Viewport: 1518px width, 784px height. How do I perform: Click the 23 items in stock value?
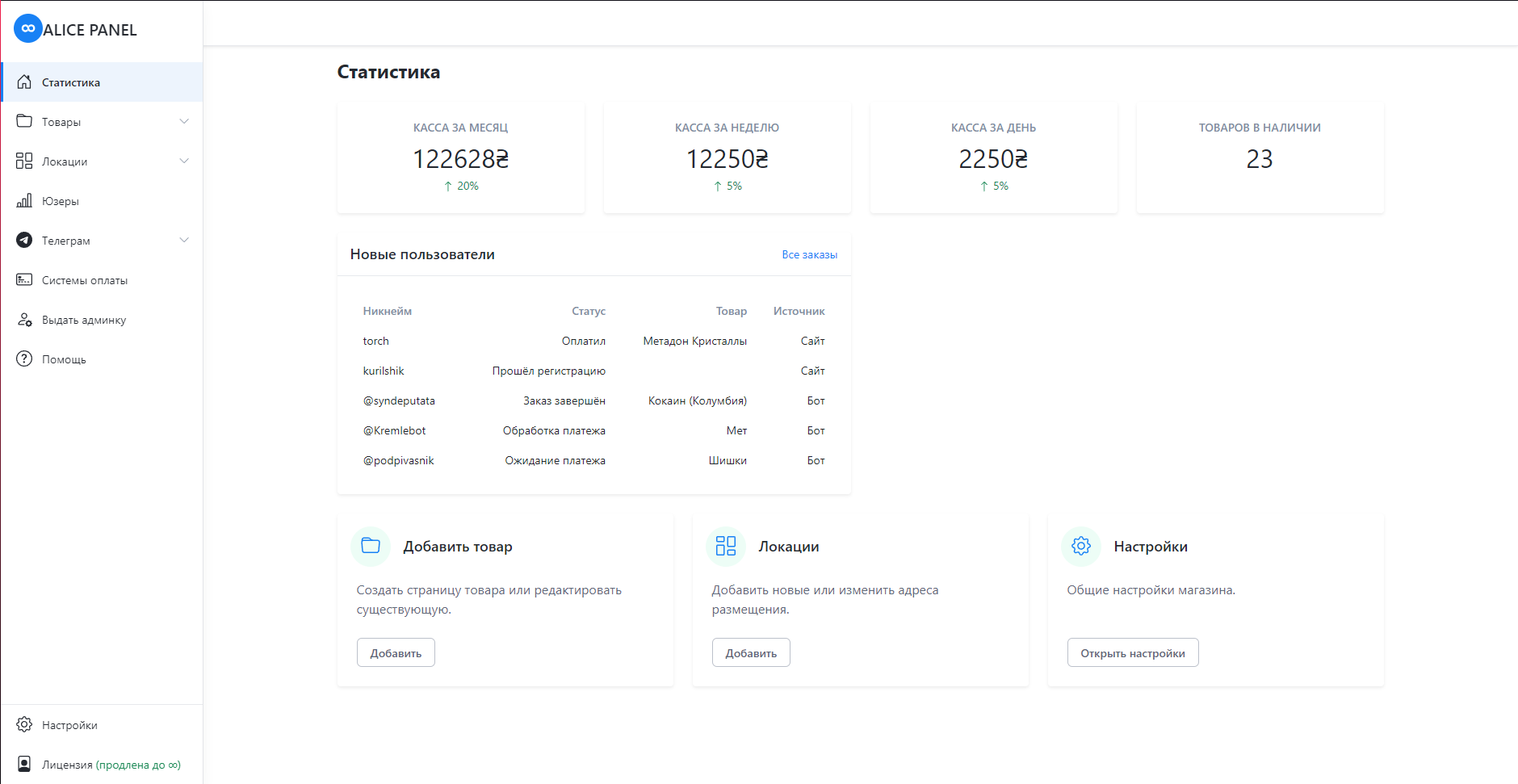pyautogui.click(x=1260, y=159)
